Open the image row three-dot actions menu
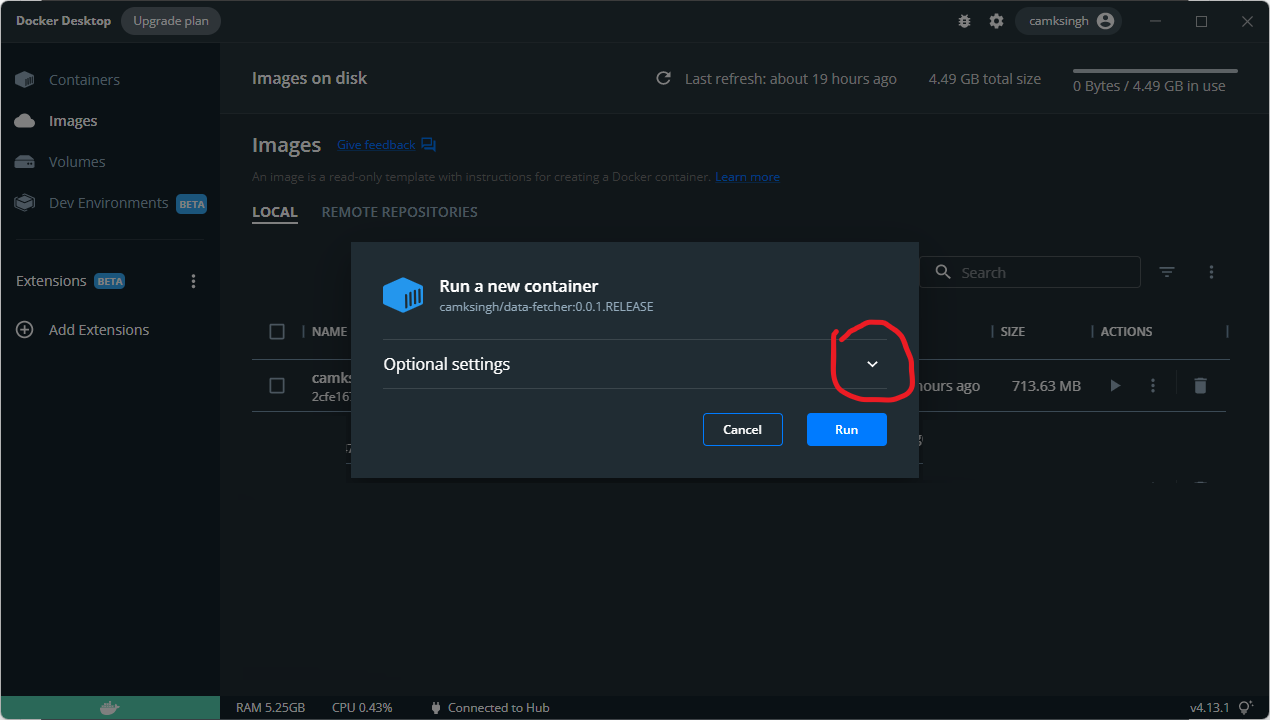The image size is (1270, 720). (x=1153, y=386)
